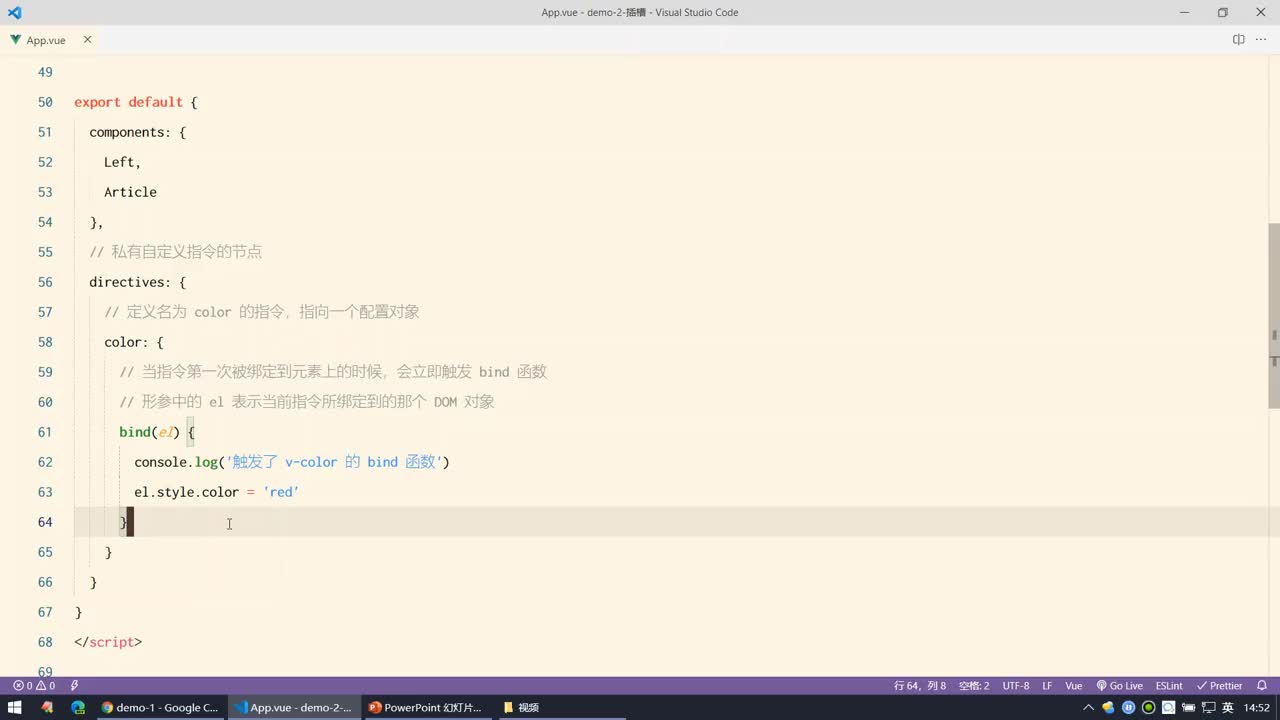Minimize the VS Code window
Viewport: 1280px width, 720px height.
(1185, 12)
